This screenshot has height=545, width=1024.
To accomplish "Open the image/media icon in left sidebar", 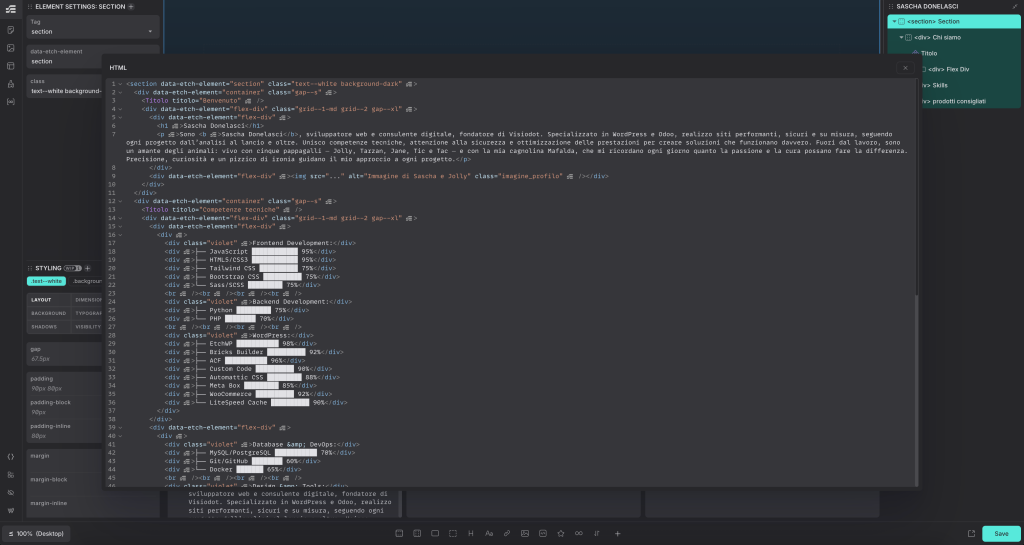I will pyautogui.click(x=10, y=48).
